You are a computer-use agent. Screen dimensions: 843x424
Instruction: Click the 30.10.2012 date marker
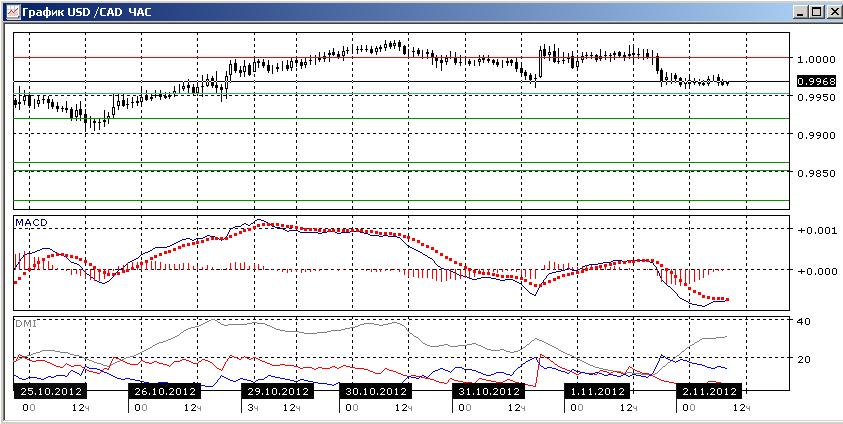(x=375, y=391)
